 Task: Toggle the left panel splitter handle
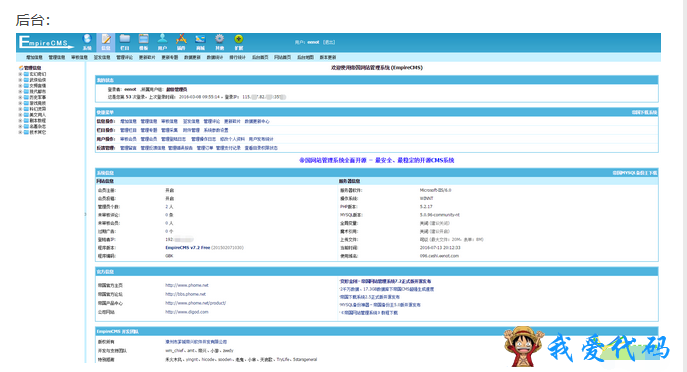[x=85, y=214]
